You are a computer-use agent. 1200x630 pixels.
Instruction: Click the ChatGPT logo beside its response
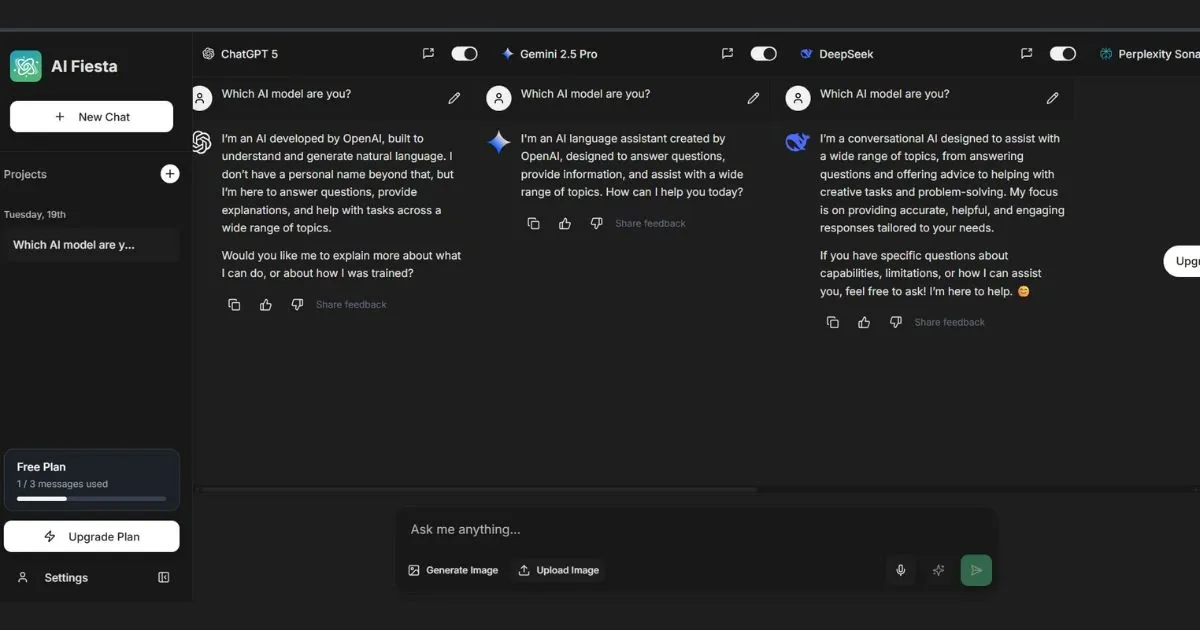[201, 142]
